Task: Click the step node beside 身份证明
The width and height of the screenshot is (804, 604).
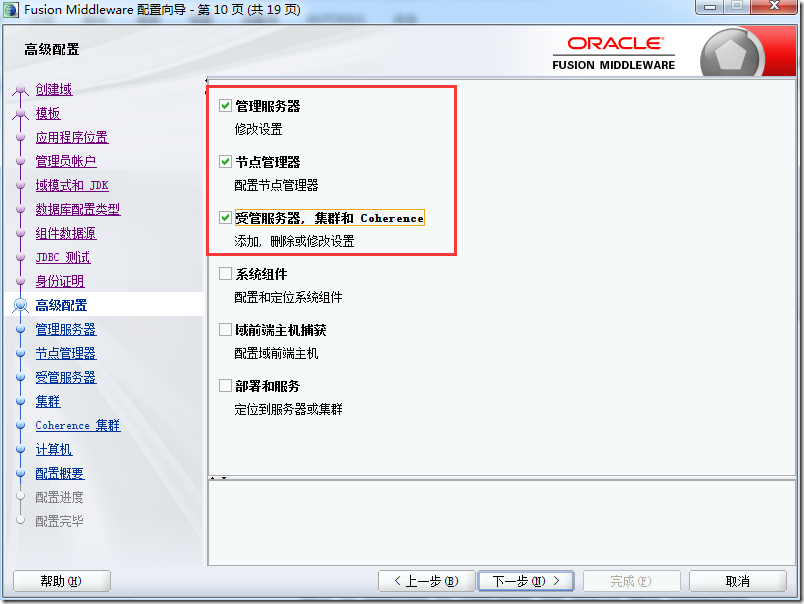Action: click(x=21, y=281)
